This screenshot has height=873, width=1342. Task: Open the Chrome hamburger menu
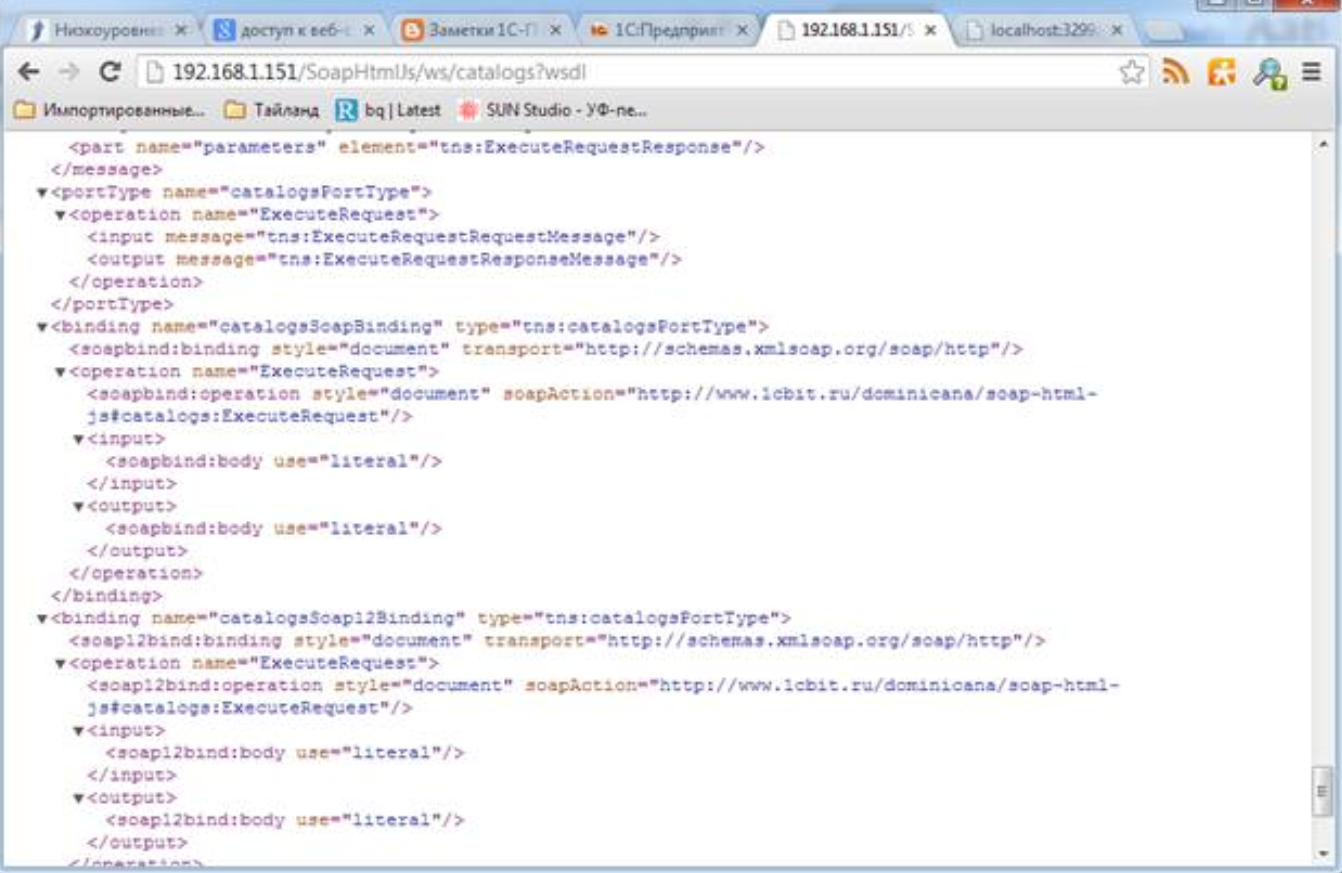pyautogui.click(x=1312, y=72)
